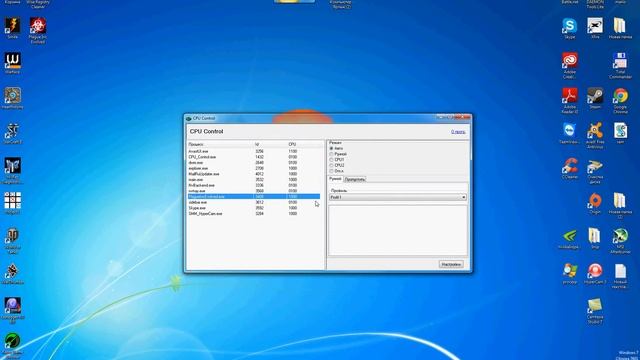
Task: Expand the Profile 1 dropdown
Action: (x=398, y=198)
